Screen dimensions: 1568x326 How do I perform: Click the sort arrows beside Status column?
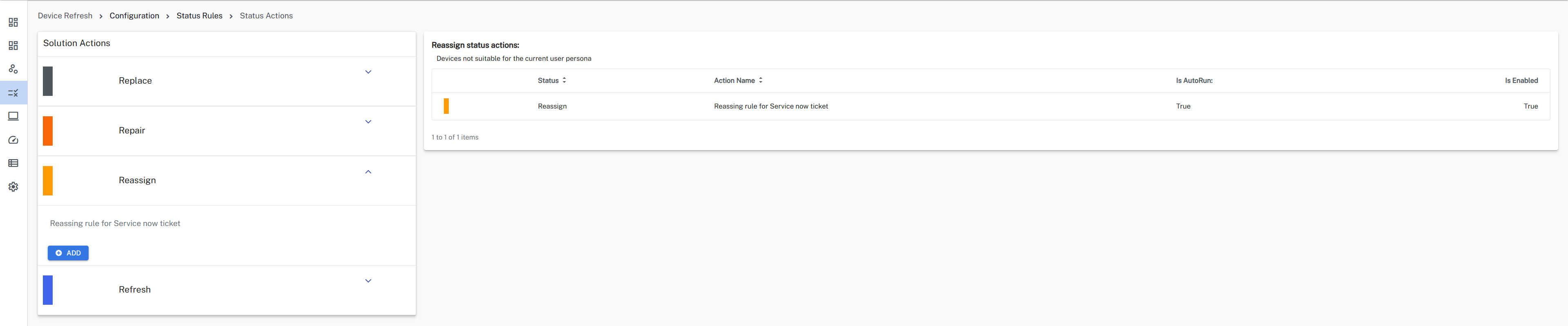(x=564, y=80)
